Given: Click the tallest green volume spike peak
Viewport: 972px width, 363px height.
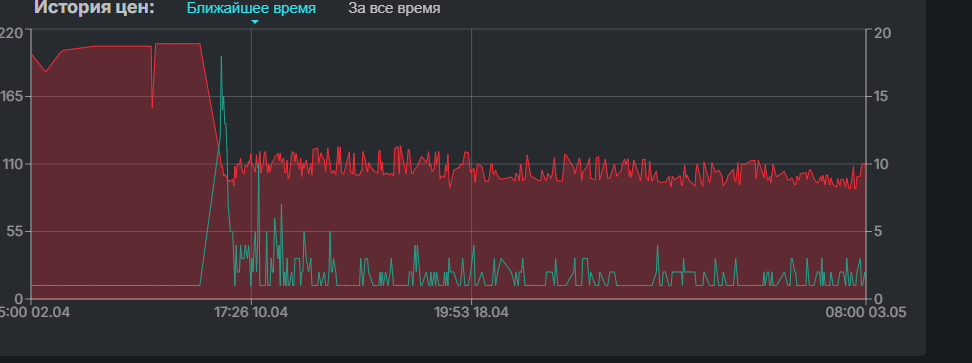Looking at the screenshot, I should tap(221, 57).
